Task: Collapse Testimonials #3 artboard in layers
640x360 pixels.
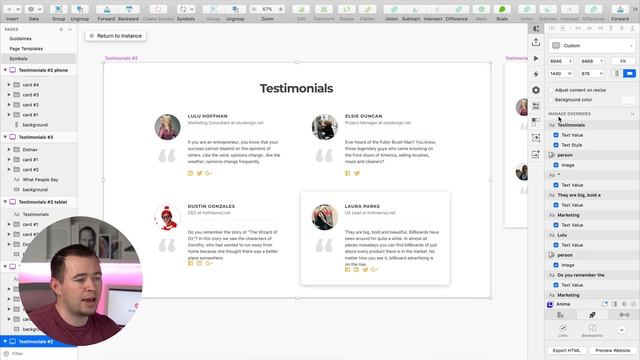Action: (5, 137)
